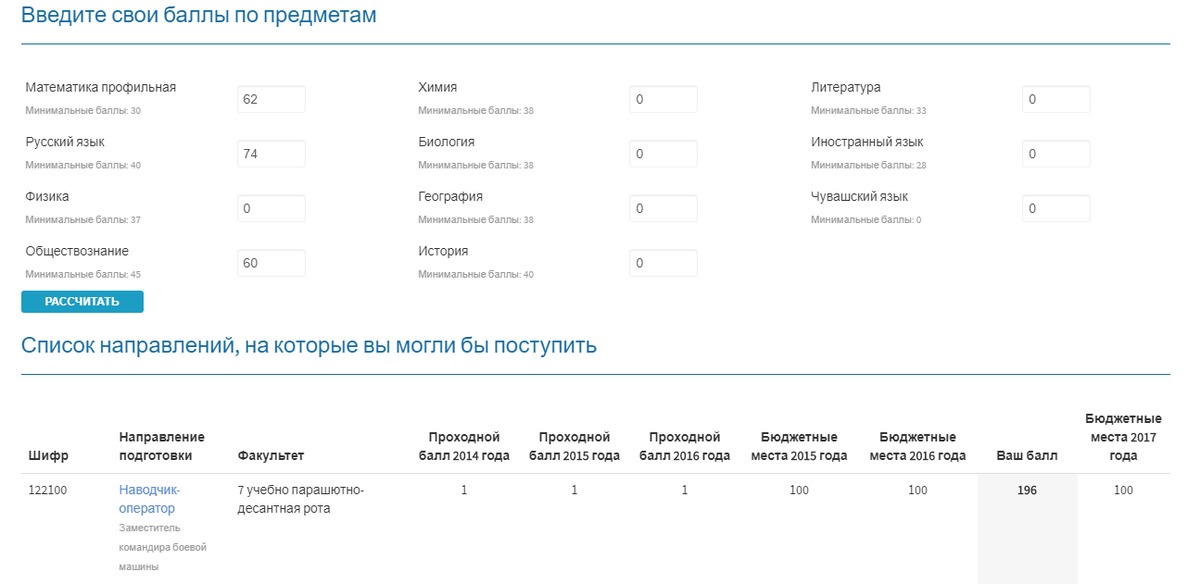
Task: Click the Математика профильная score input field
Action: pyautogui.click(x=271, y=99)
